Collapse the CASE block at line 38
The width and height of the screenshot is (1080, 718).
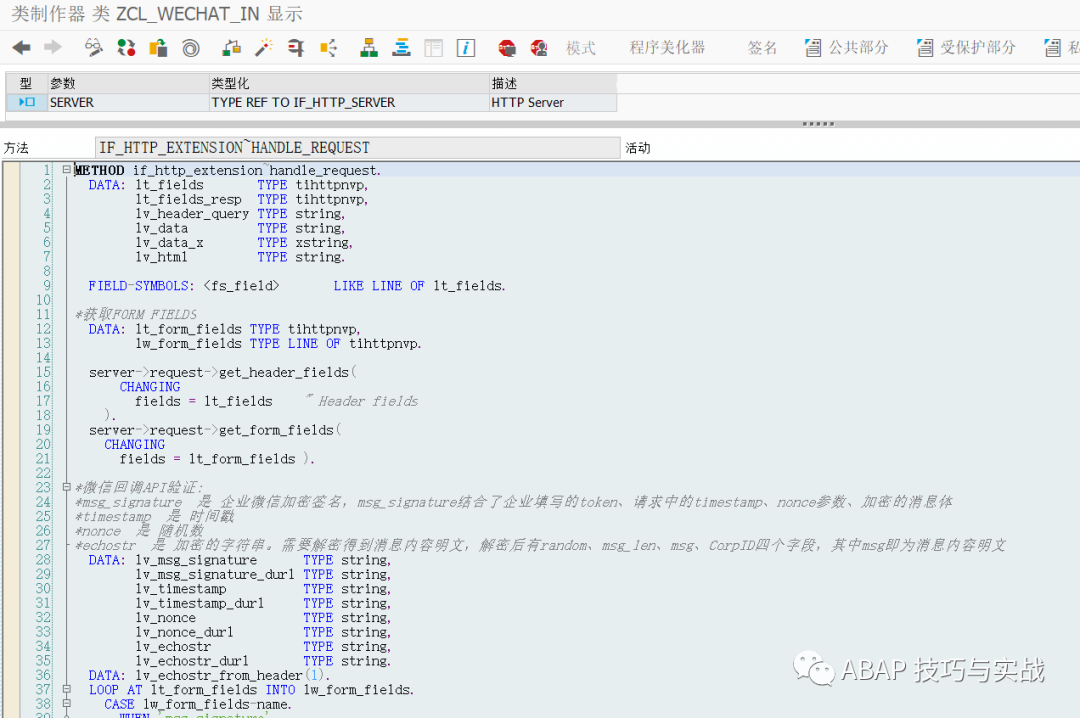click(x=66, y=704)
